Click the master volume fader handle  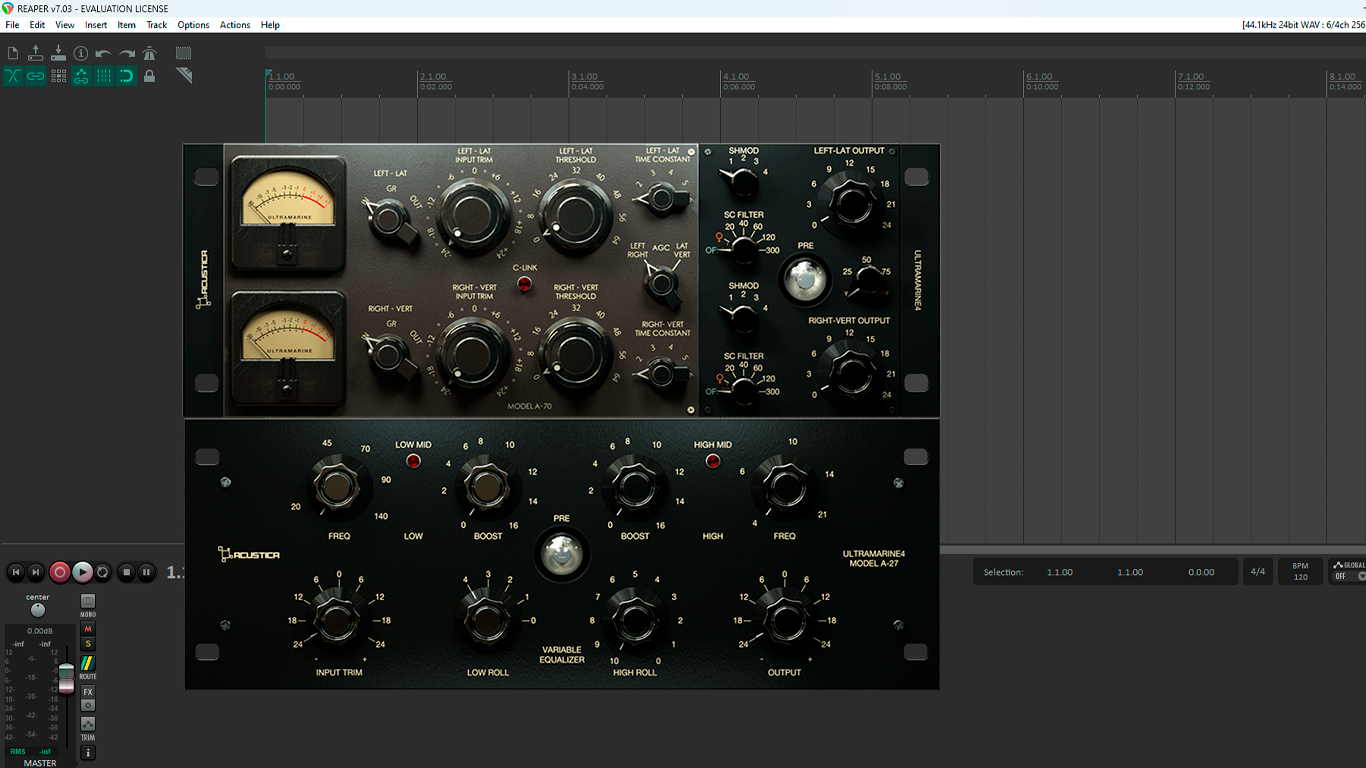[x=66, y=677]
